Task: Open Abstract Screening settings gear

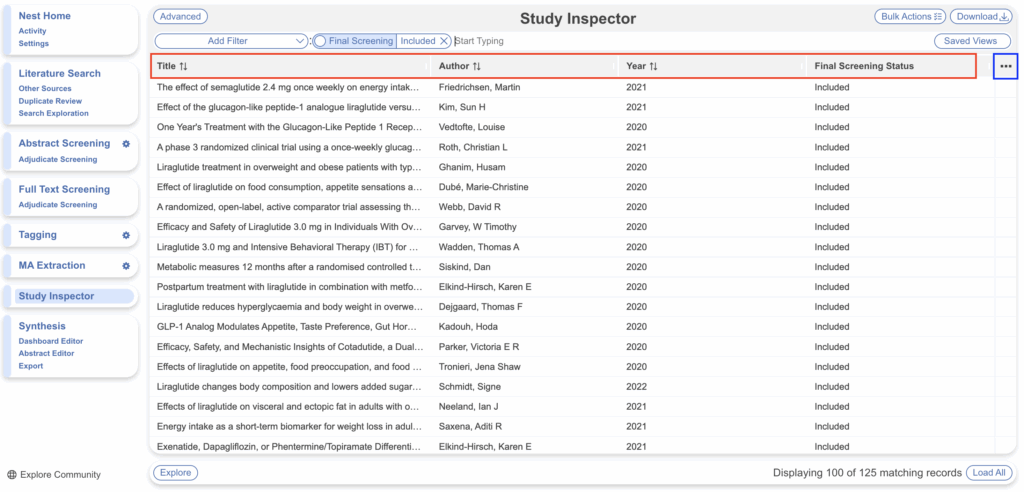Action: 126,144
